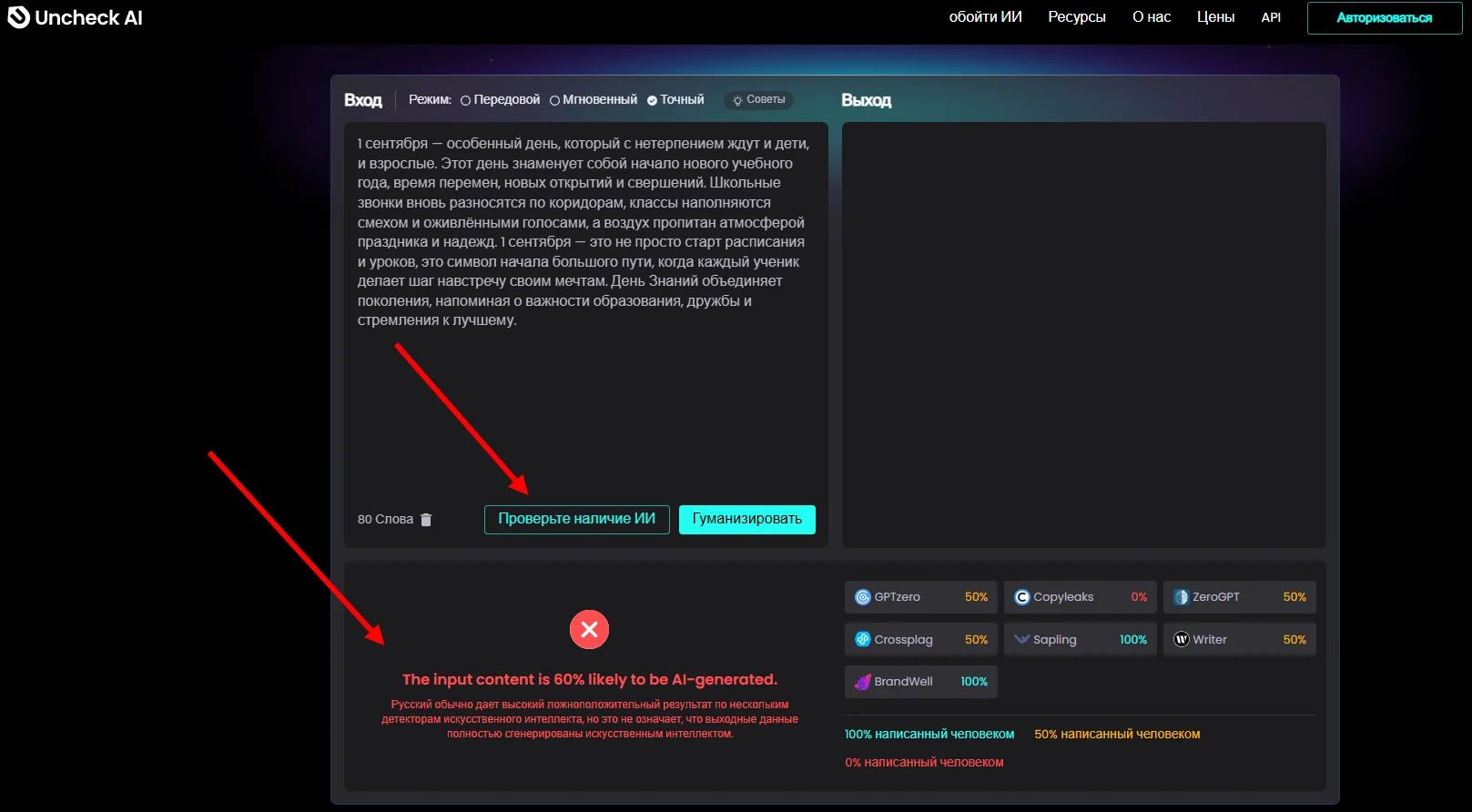Click the Проверьте наличие ИИ button
The width and height of the screenshot is (1472, 812).
tap(577, 519)
